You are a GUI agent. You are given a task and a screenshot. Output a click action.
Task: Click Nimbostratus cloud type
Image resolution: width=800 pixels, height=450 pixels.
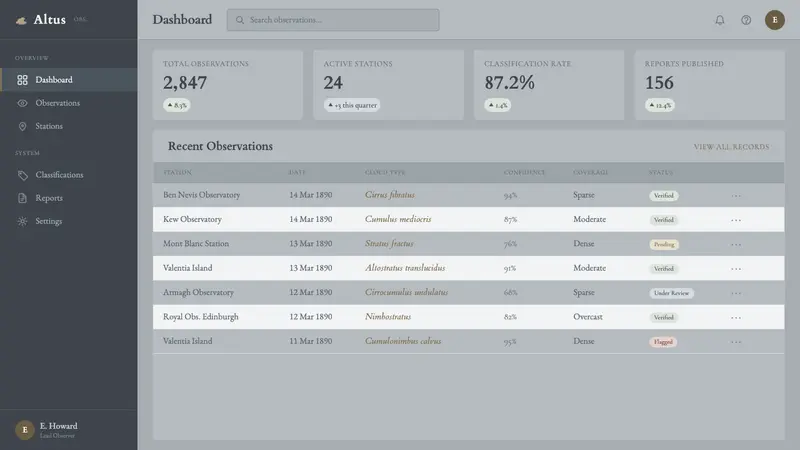(x=388, y=317)
